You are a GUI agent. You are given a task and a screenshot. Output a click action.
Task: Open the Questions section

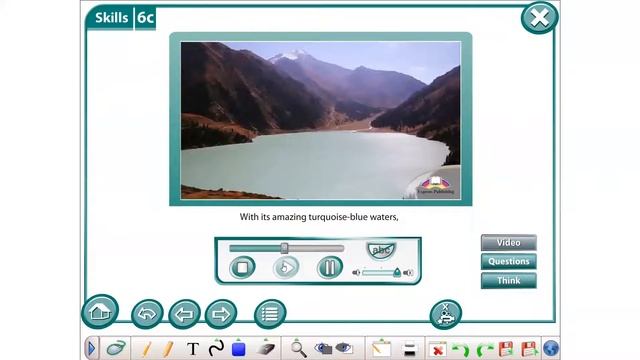(509, 261)
